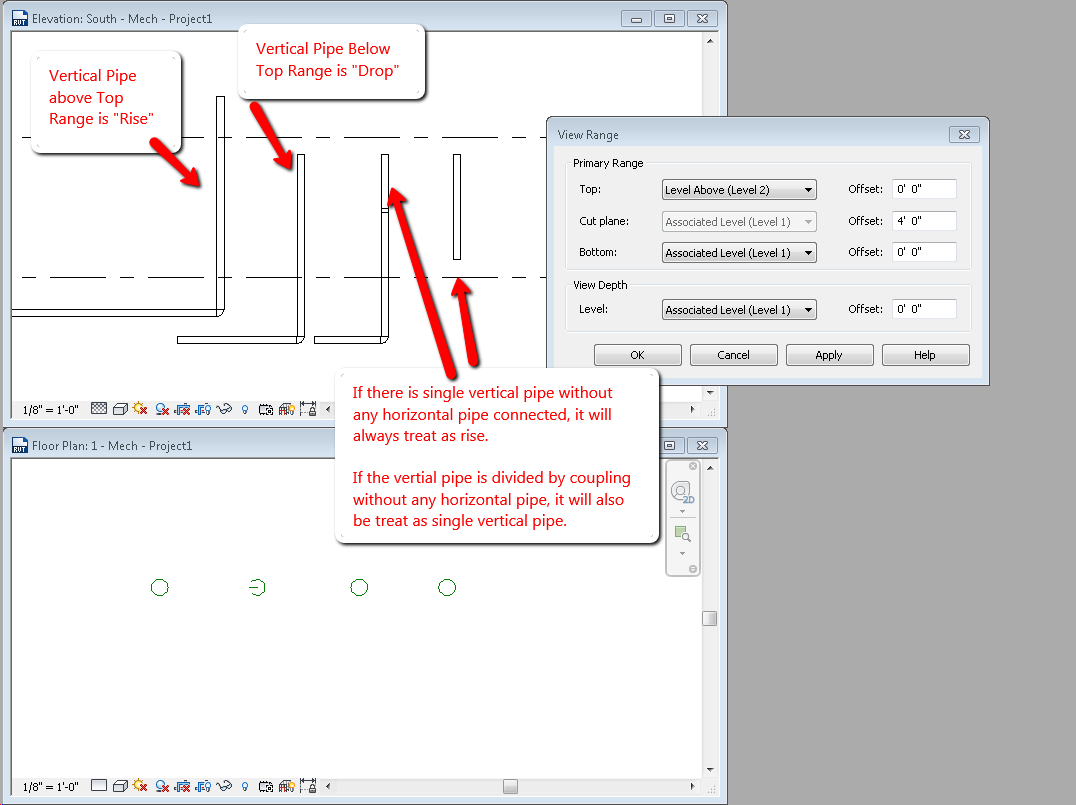Maximize the Elevation South window
Viewport: 1076px width, 805px height.
click(669, 19)
